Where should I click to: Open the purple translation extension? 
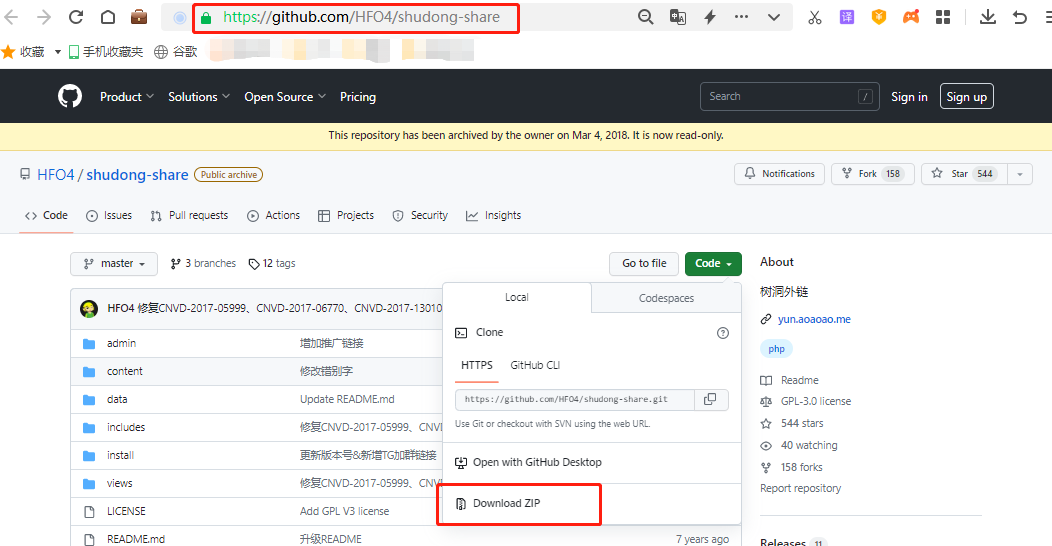point(847,17)
